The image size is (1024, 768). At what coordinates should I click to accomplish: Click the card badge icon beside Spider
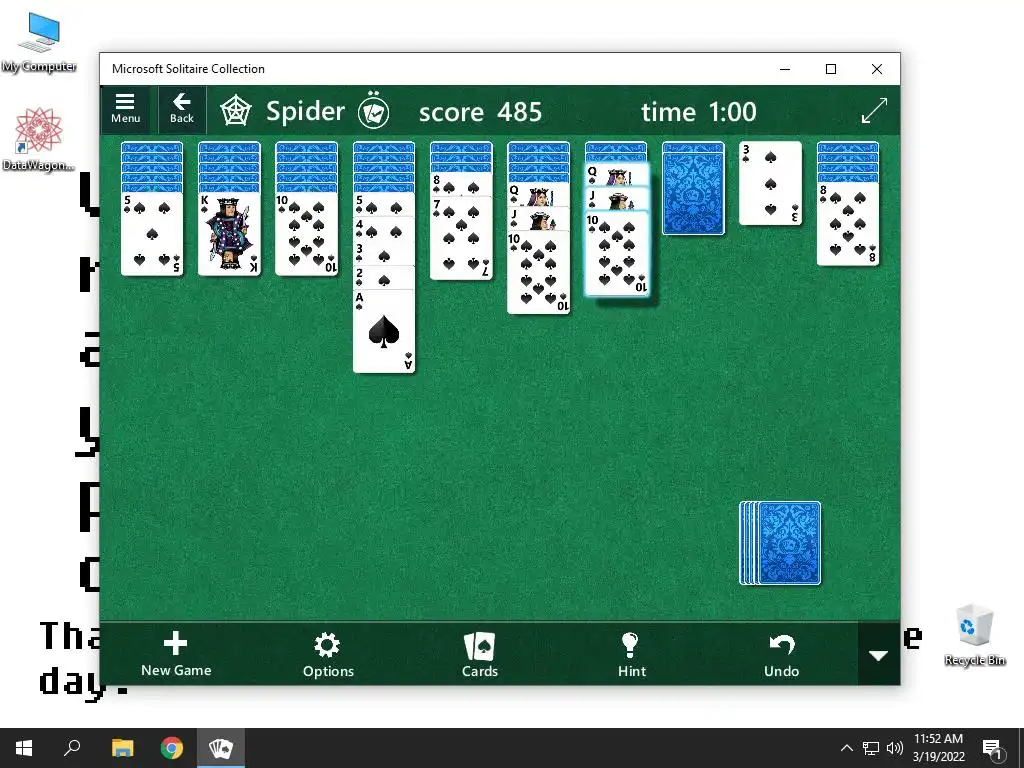374,112
